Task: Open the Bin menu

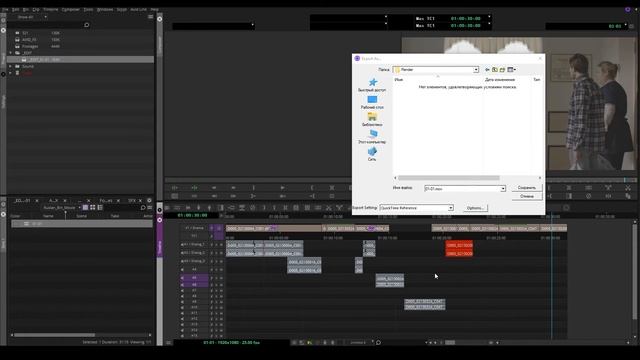Action: 26,9
